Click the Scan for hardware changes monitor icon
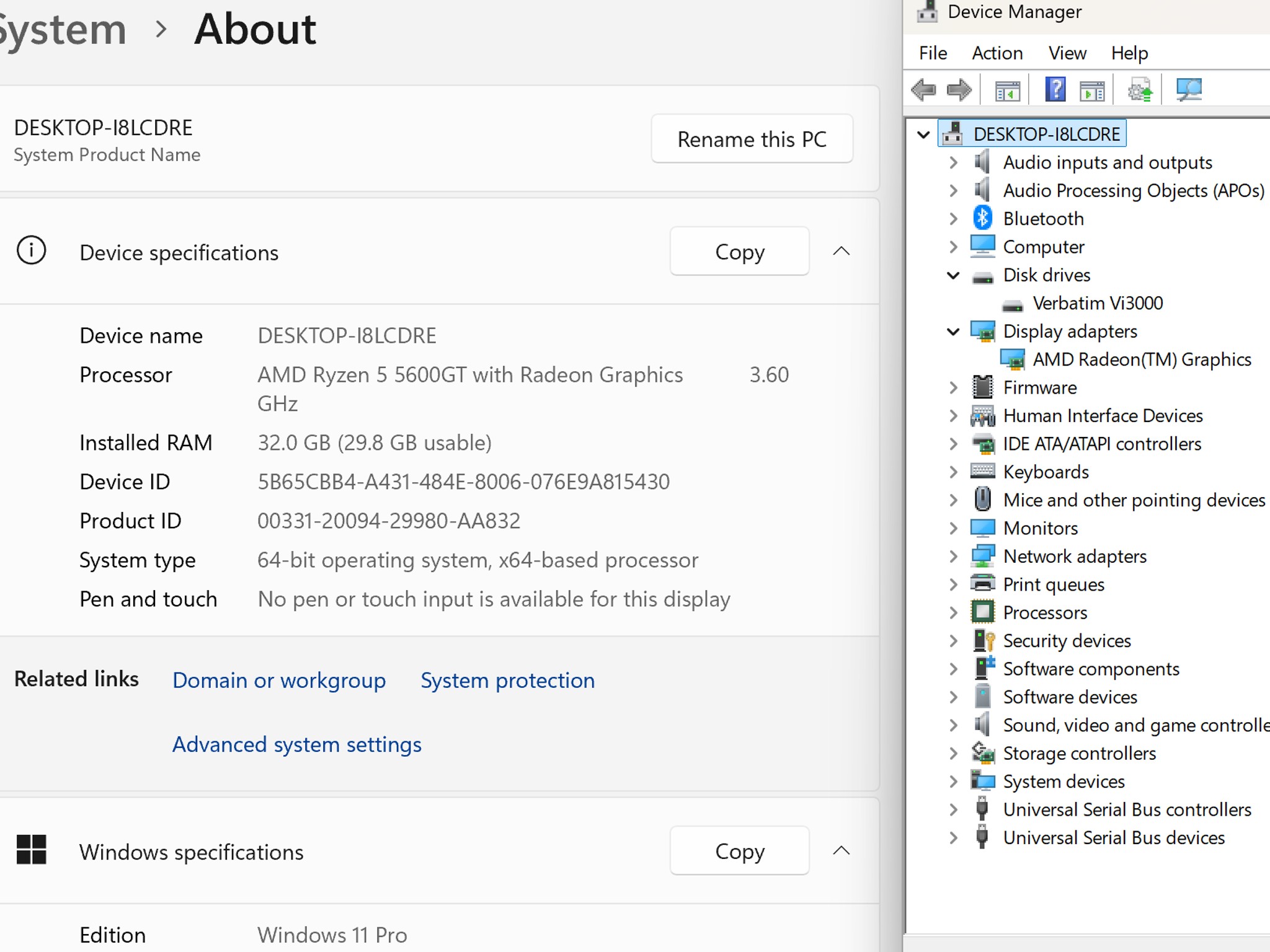 point(1189,90)
